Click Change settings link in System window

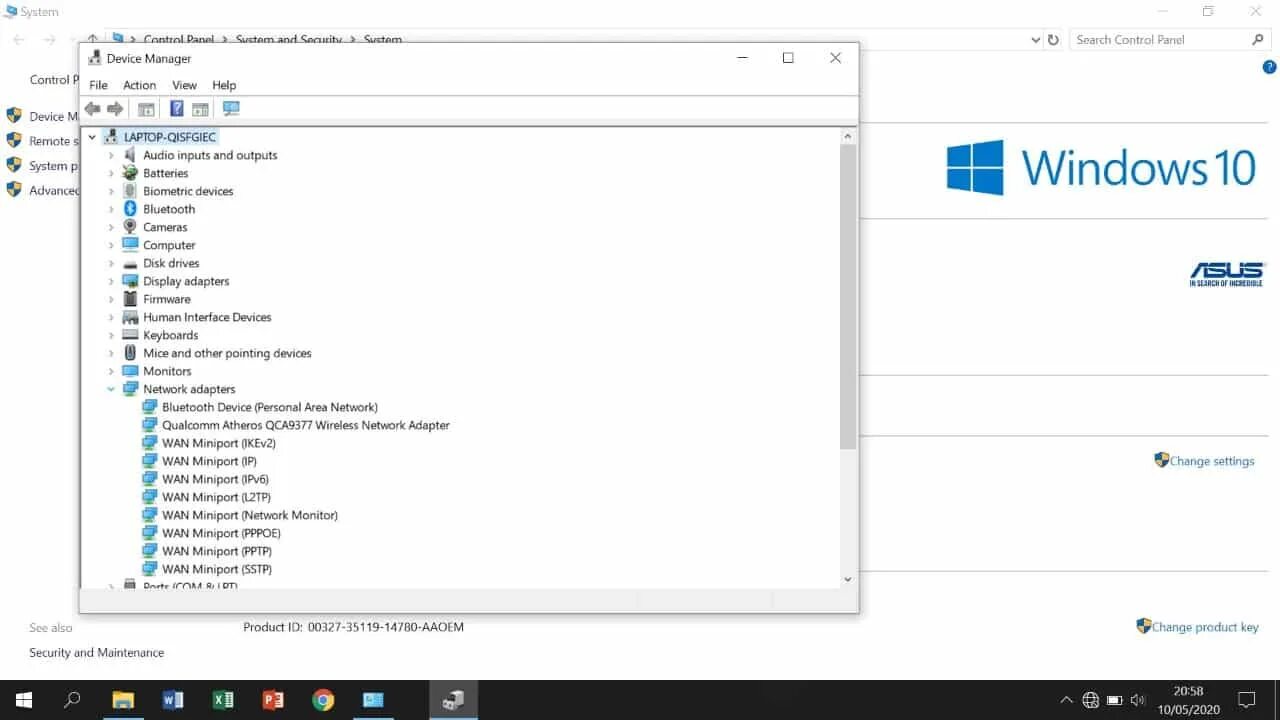[1211, 461]
